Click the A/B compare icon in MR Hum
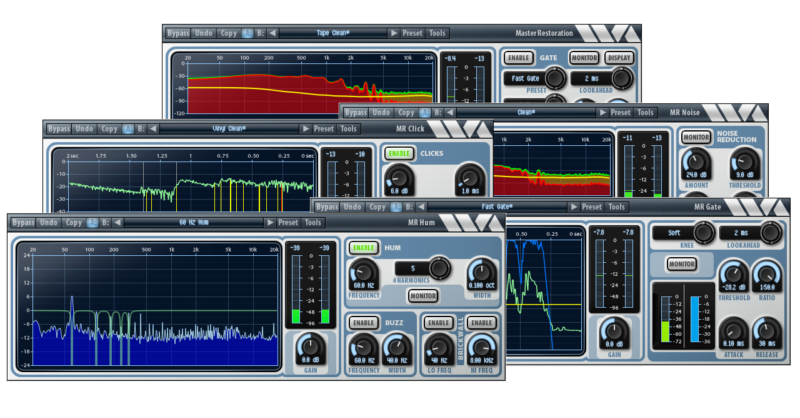800x418 pixels. click(x=92, y=223)
